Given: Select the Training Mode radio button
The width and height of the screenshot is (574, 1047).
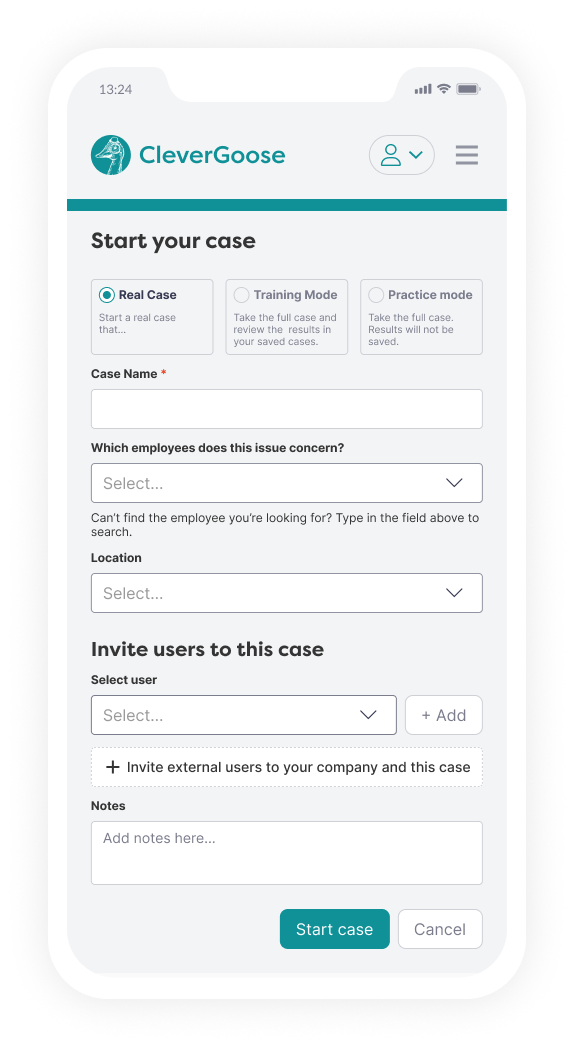Looking at the screenshot, I should click(x=242, y=294).
